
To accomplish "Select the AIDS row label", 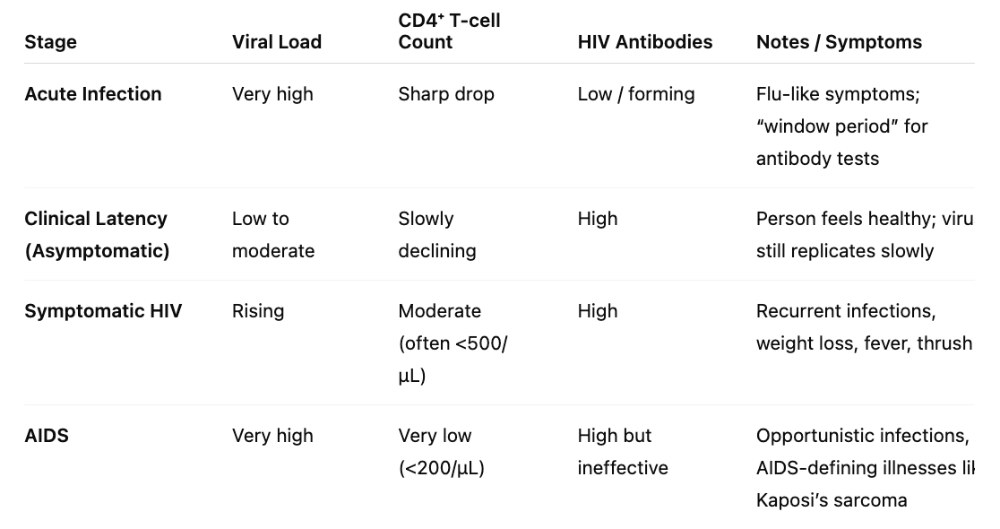I will click(47, 435).
